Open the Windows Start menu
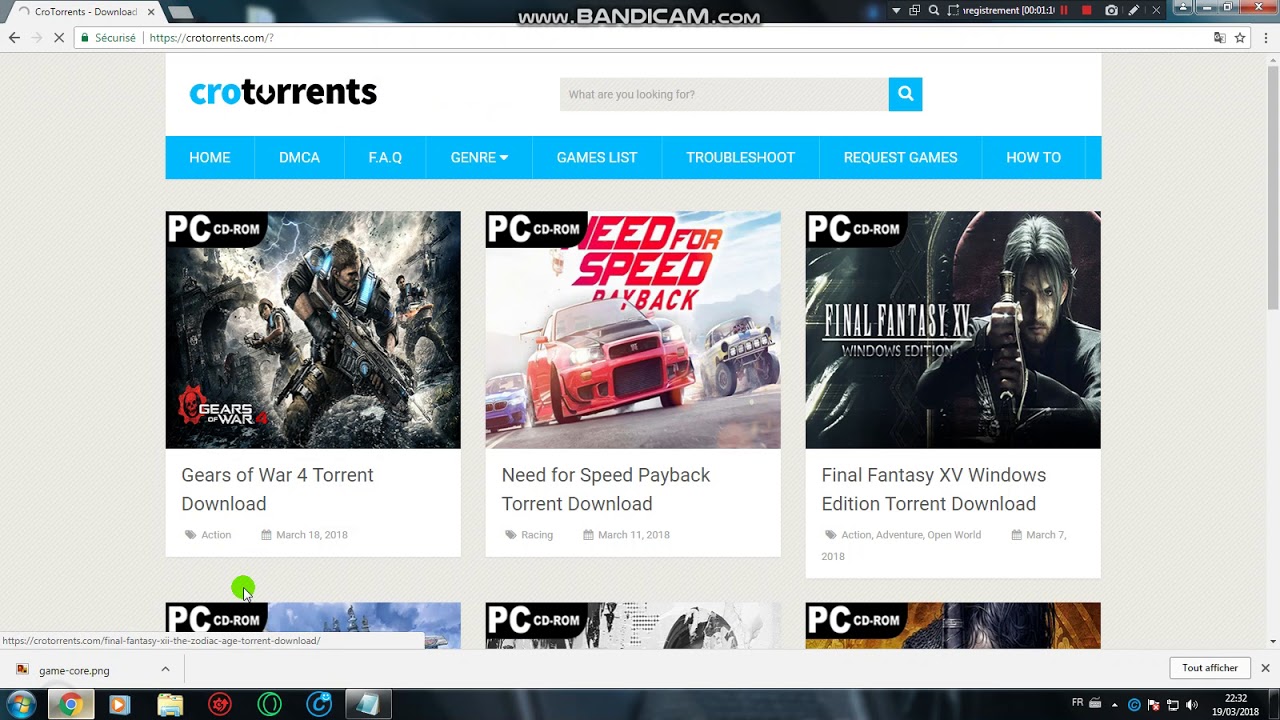Image resolution: width=1280 pixels, height=720 pixels. click(21, 704)
